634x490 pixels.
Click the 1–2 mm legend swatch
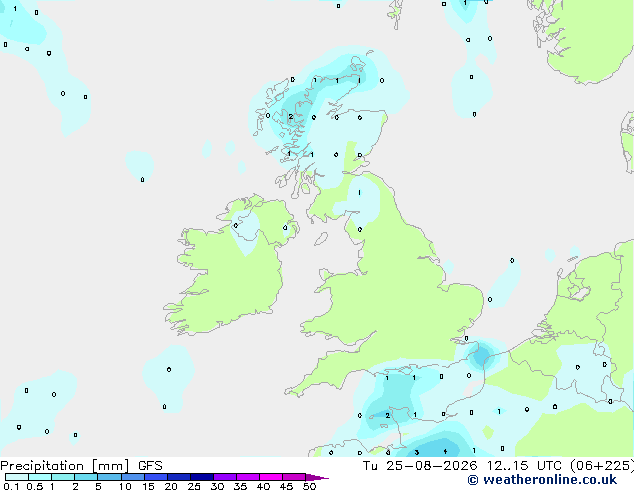pos(63,477)
